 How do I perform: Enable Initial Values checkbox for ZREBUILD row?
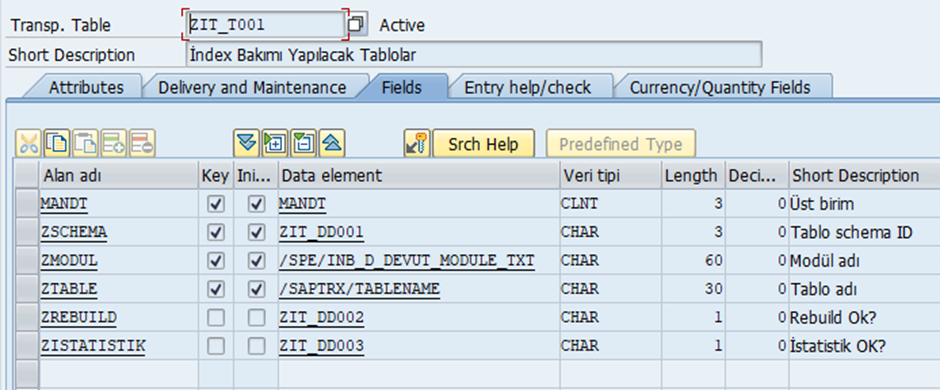tap(256, 318)
